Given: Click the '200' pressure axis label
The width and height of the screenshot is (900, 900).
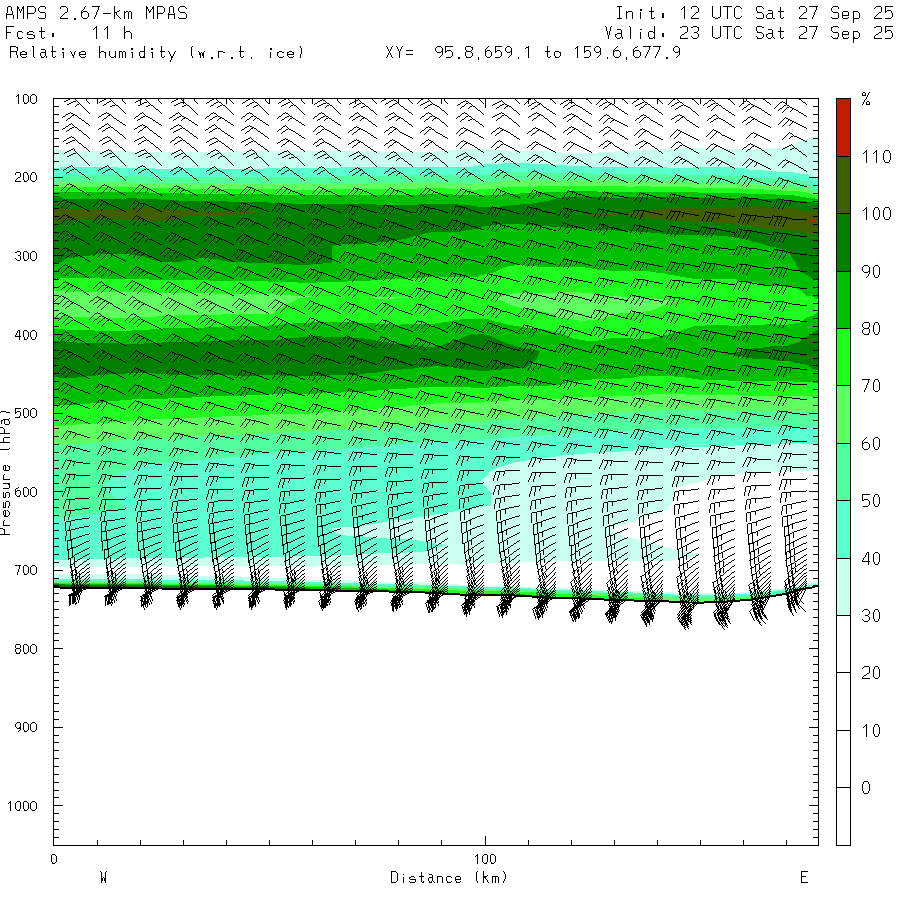Looking at the screenshot, I should coord(26,177).
